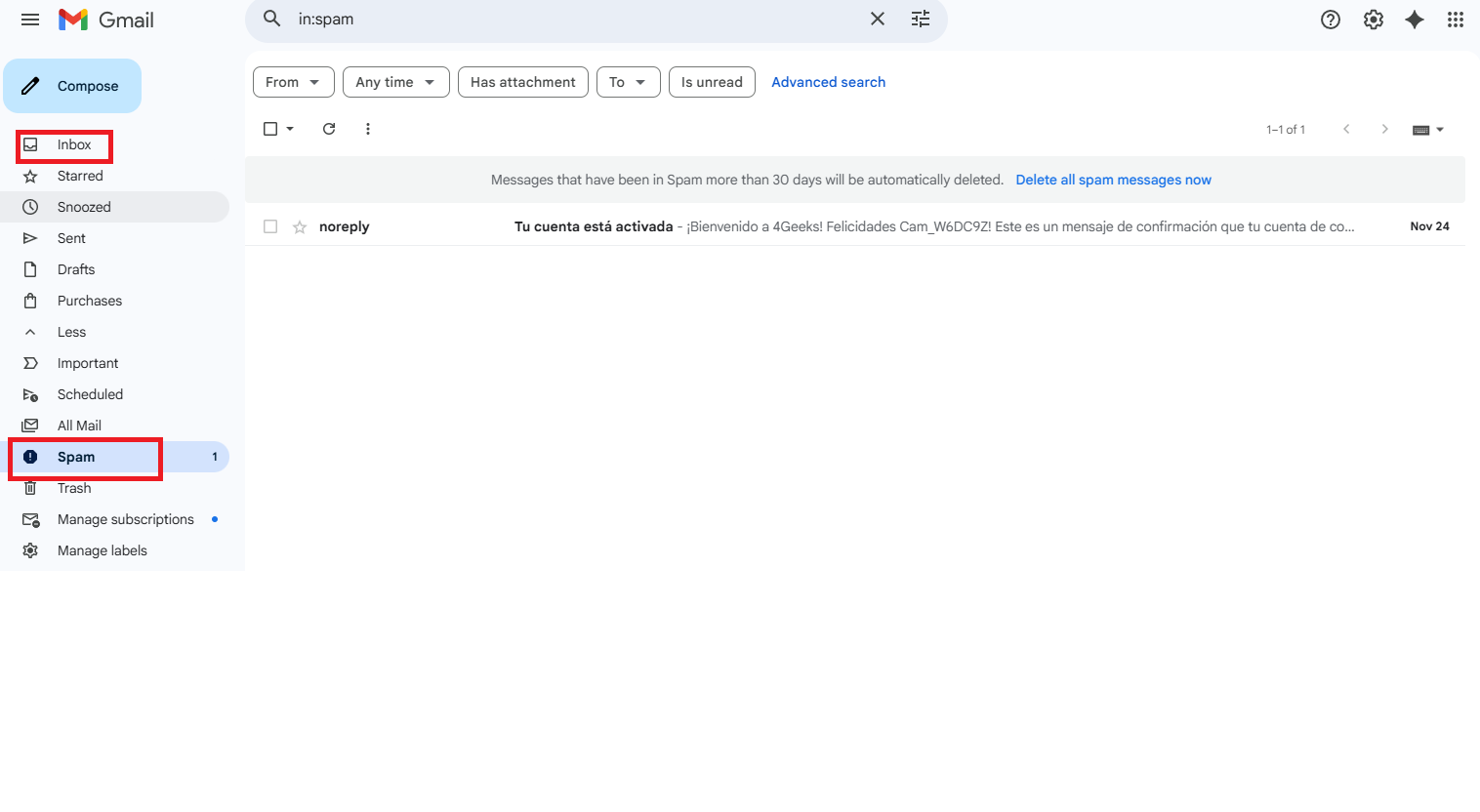Open the Google apps grid
Viewport: 1480px width, 812px height.
click(1456, 20)
